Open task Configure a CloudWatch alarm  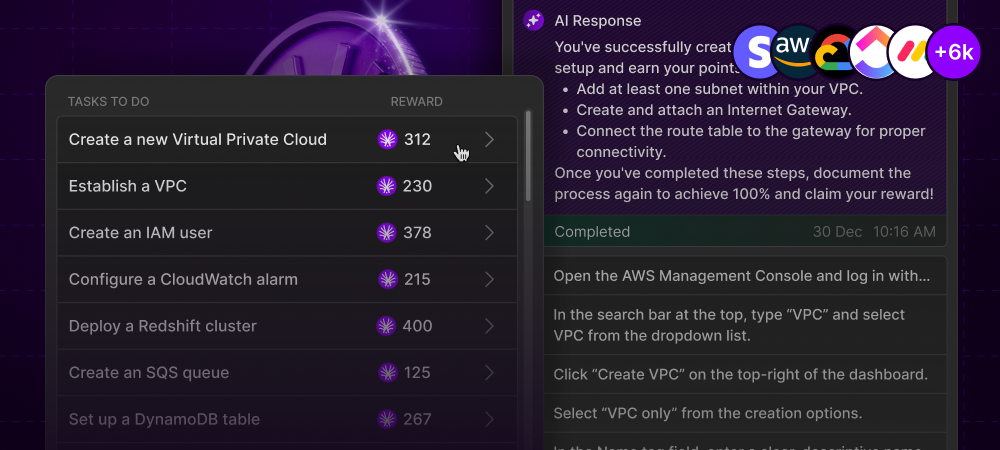[287, 279]
